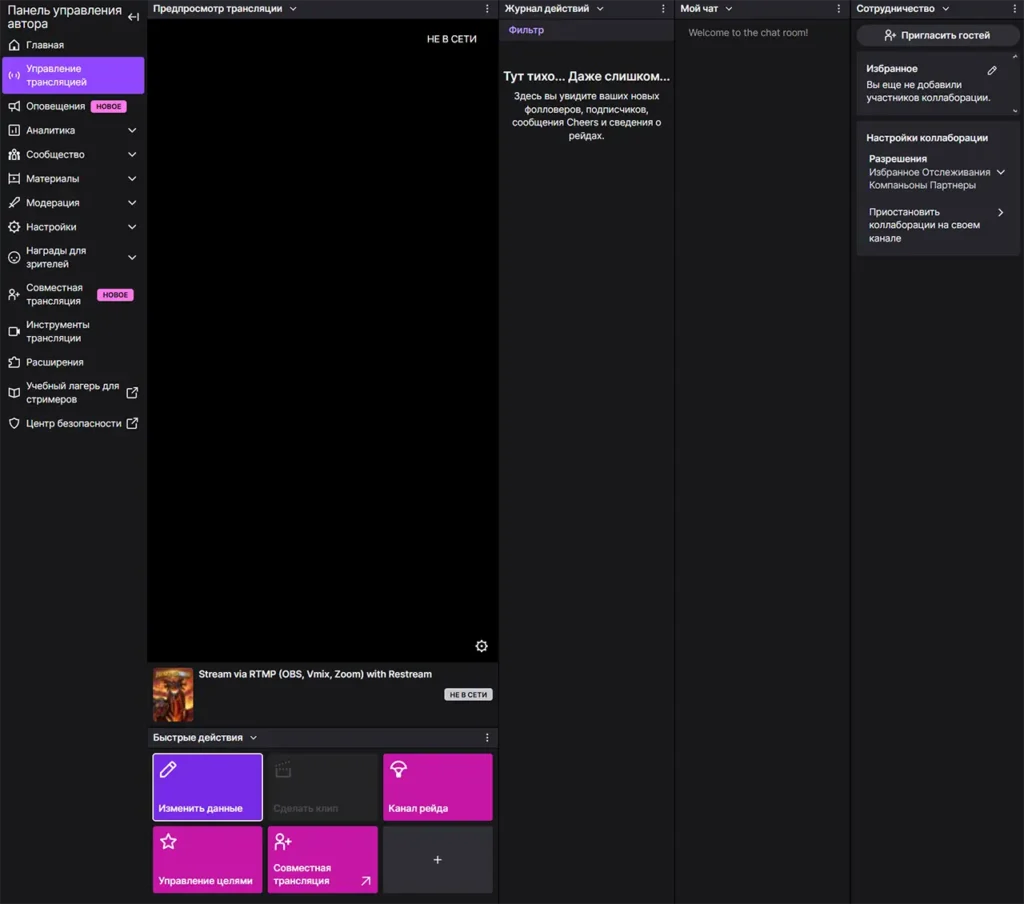Click the Фильтр link in activity feed
Image resolution: width=1024 pixels, height=904 pixels.
(526, 30)
